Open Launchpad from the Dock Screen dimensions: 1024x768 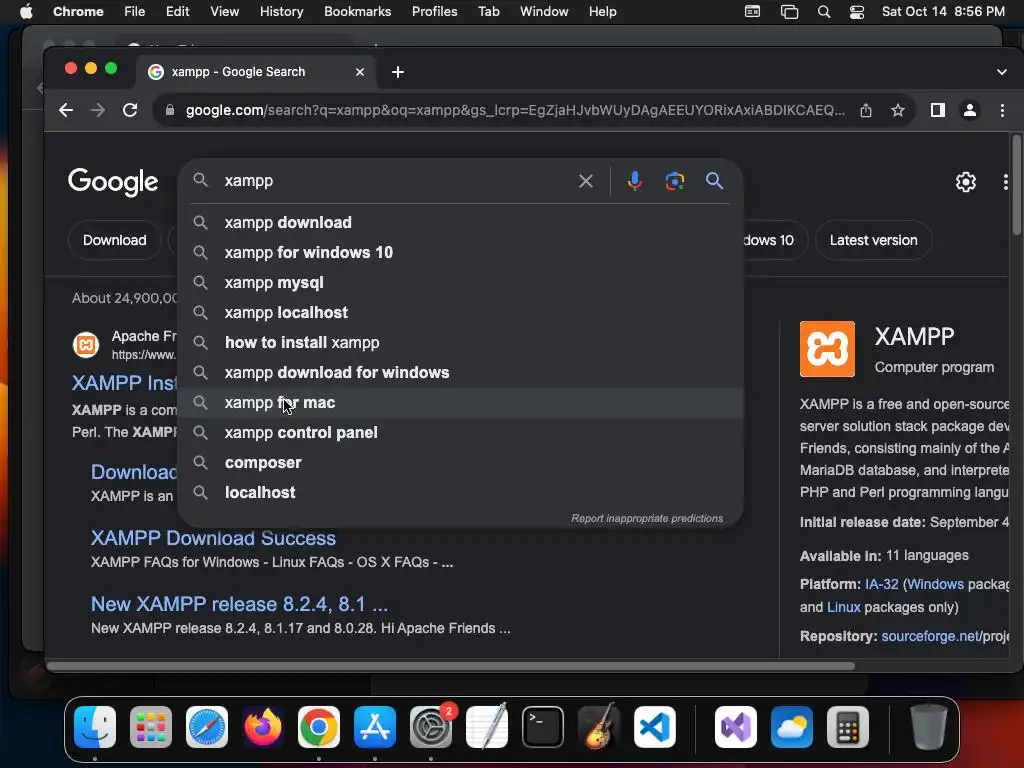[151, 727]
